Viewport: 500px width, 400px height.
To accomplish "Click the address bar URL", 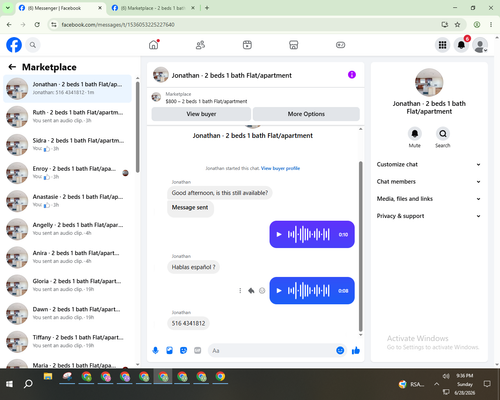I will click(118, 24).
